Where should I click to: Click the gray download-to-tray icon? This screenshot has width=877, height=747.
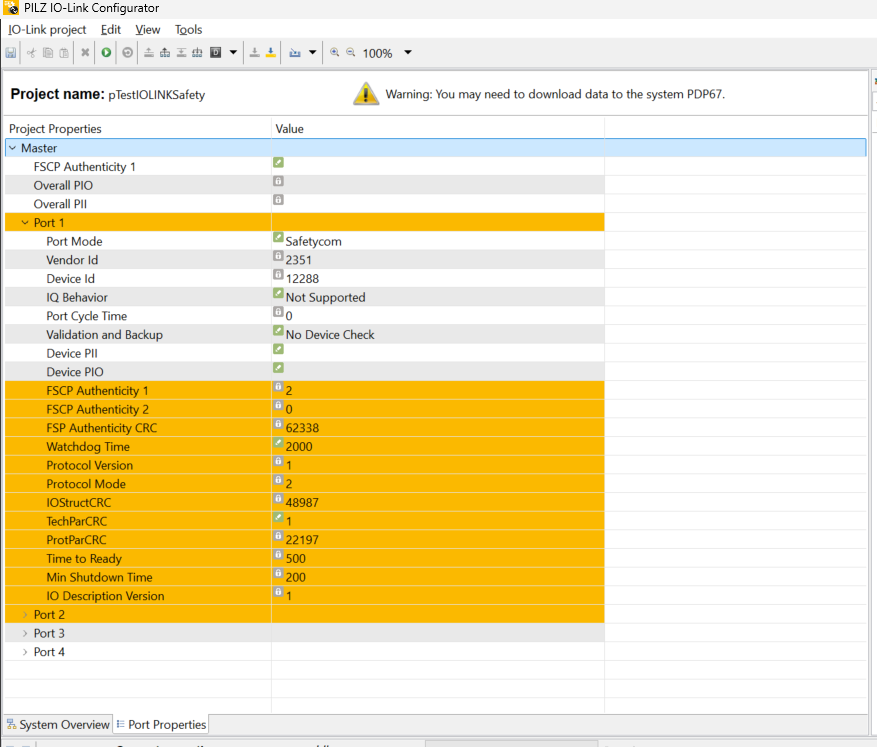254,53
